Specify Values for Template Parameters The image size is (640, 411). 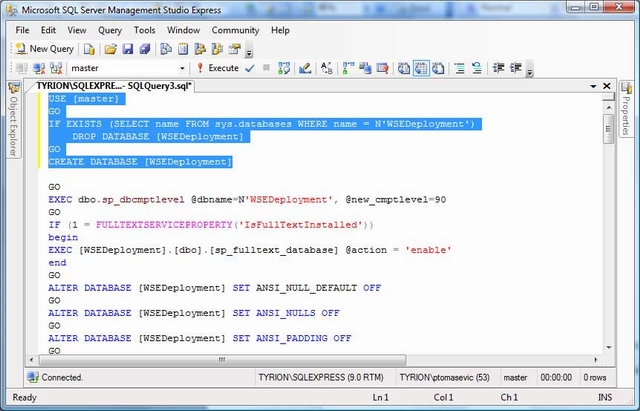tap(327, 68)
